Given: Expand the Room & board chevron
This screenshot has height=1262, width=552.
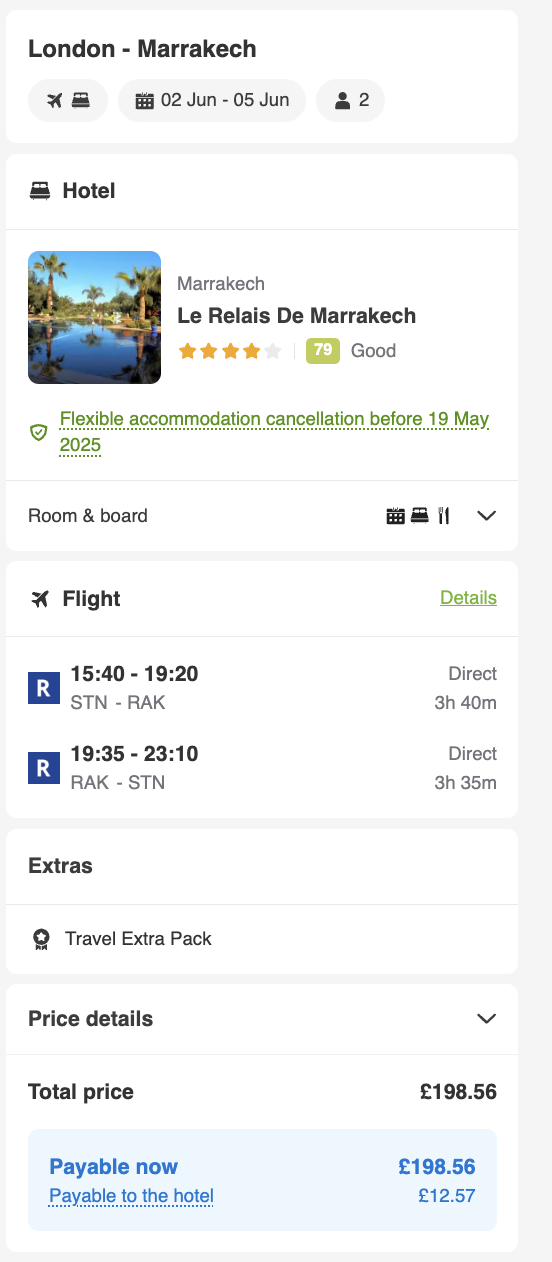Looking at the screenshot, I should tap(487, 516).
